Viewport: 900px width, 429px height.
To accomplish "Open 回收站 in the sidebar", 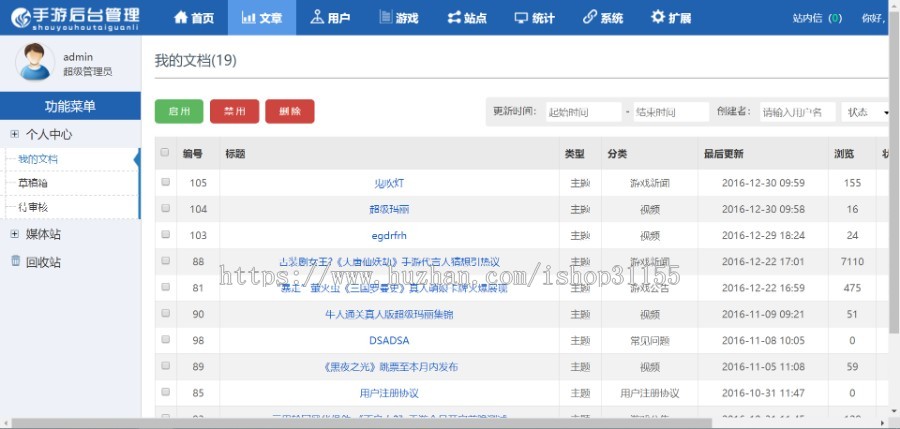I will pos(43,262).
